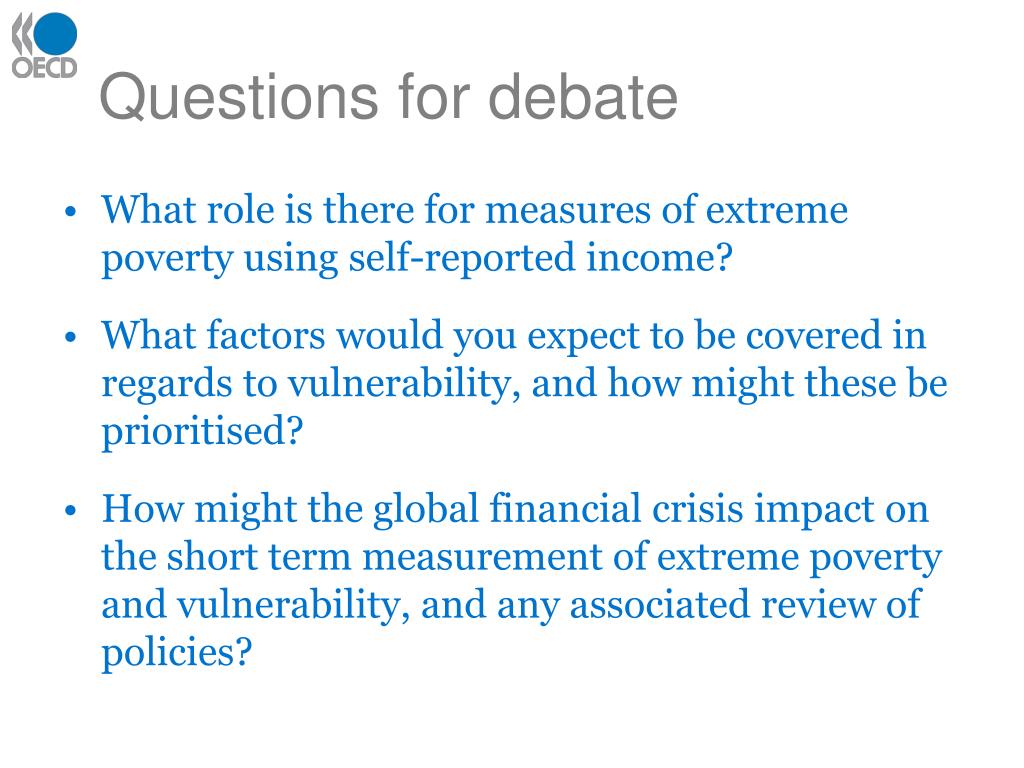Click the phrase 'global financial crisis'
The width and height of the screenshot is (1024, 768).
coord(558,509)
